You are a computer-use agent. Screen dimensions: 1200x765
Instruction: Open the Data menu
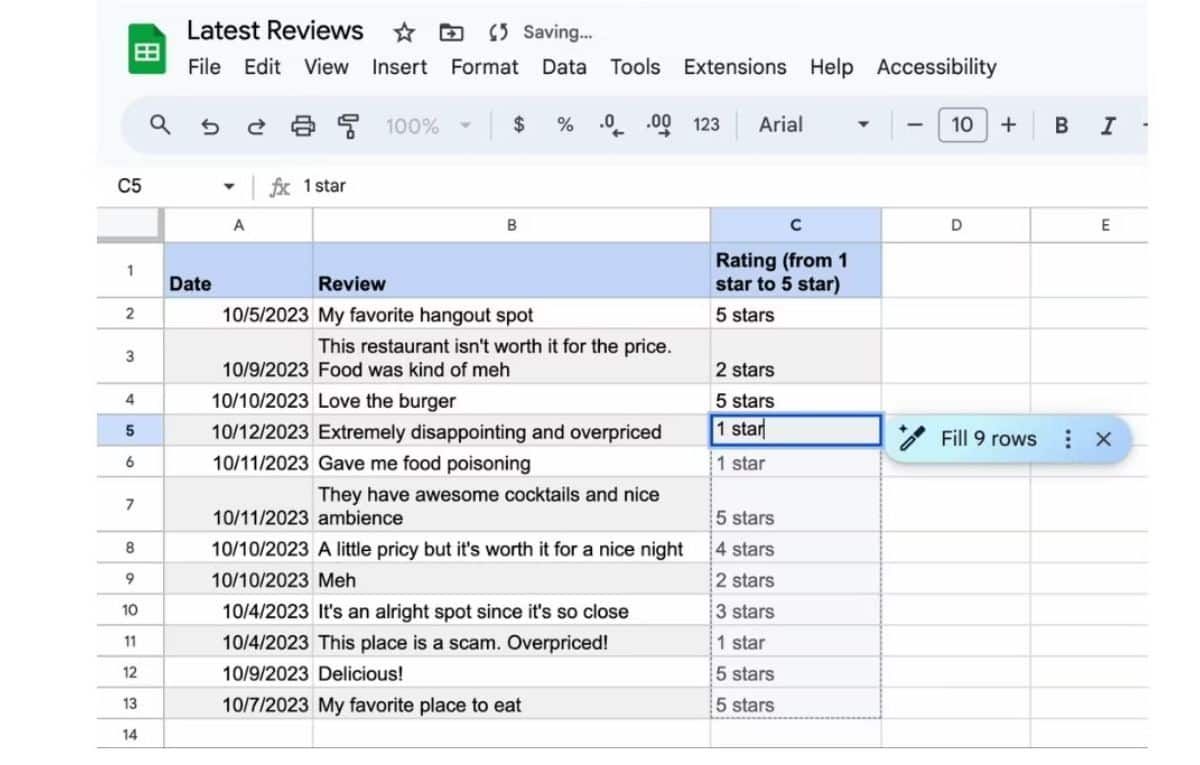tap(564, 67)
